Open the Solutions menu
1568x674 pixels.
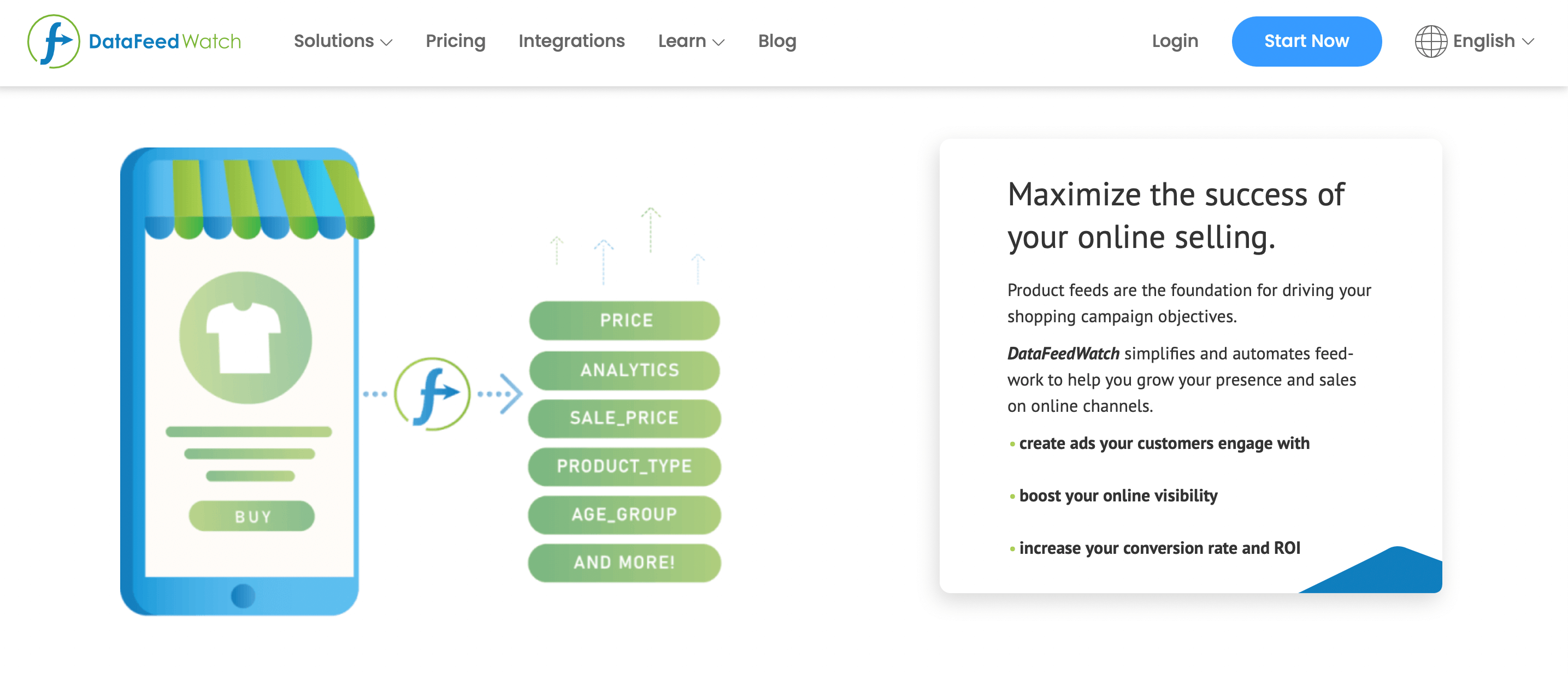[343, 41]
